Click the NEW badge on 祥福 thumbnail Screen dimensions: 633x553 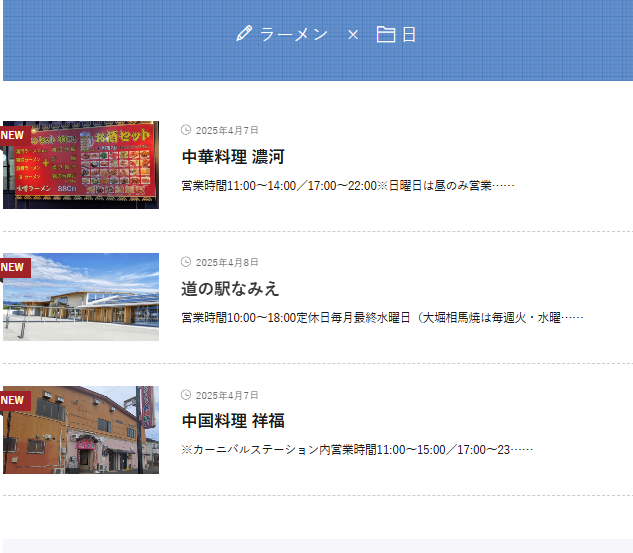pyautogui.click(x=15, y=400)
